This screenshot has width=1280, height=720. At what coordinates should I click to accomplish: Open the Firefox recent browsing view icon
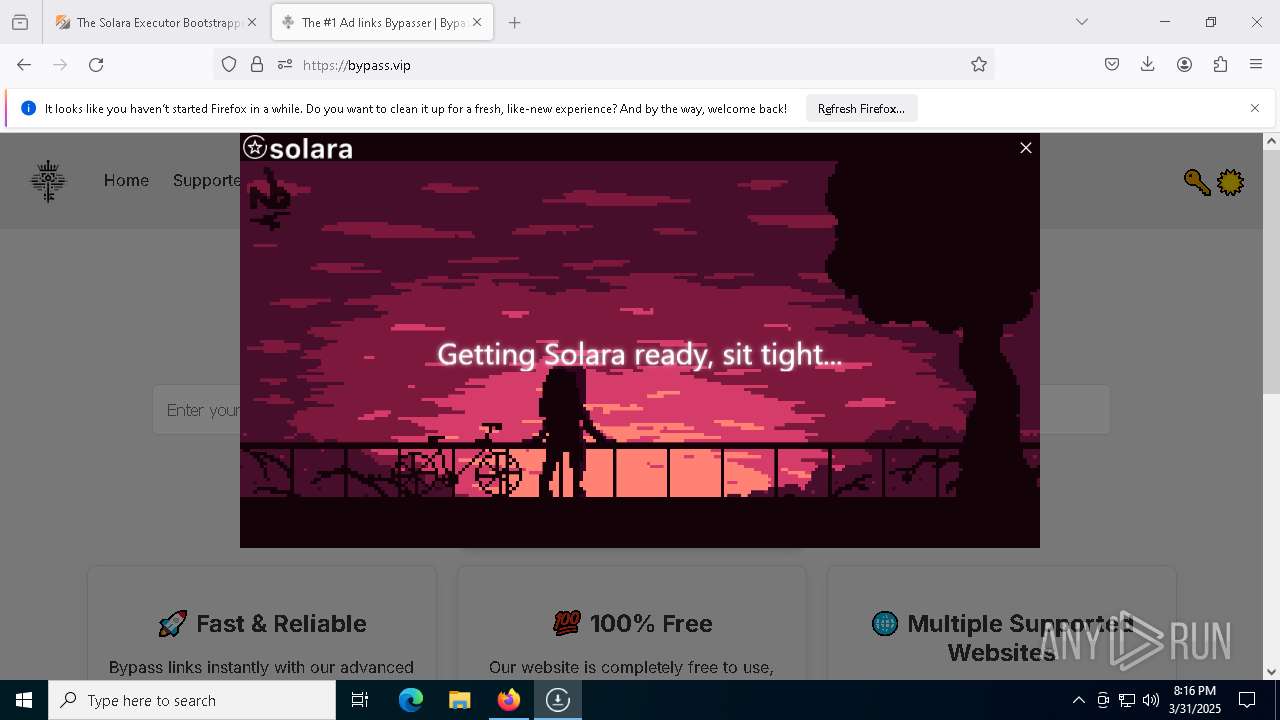point(20,22)
